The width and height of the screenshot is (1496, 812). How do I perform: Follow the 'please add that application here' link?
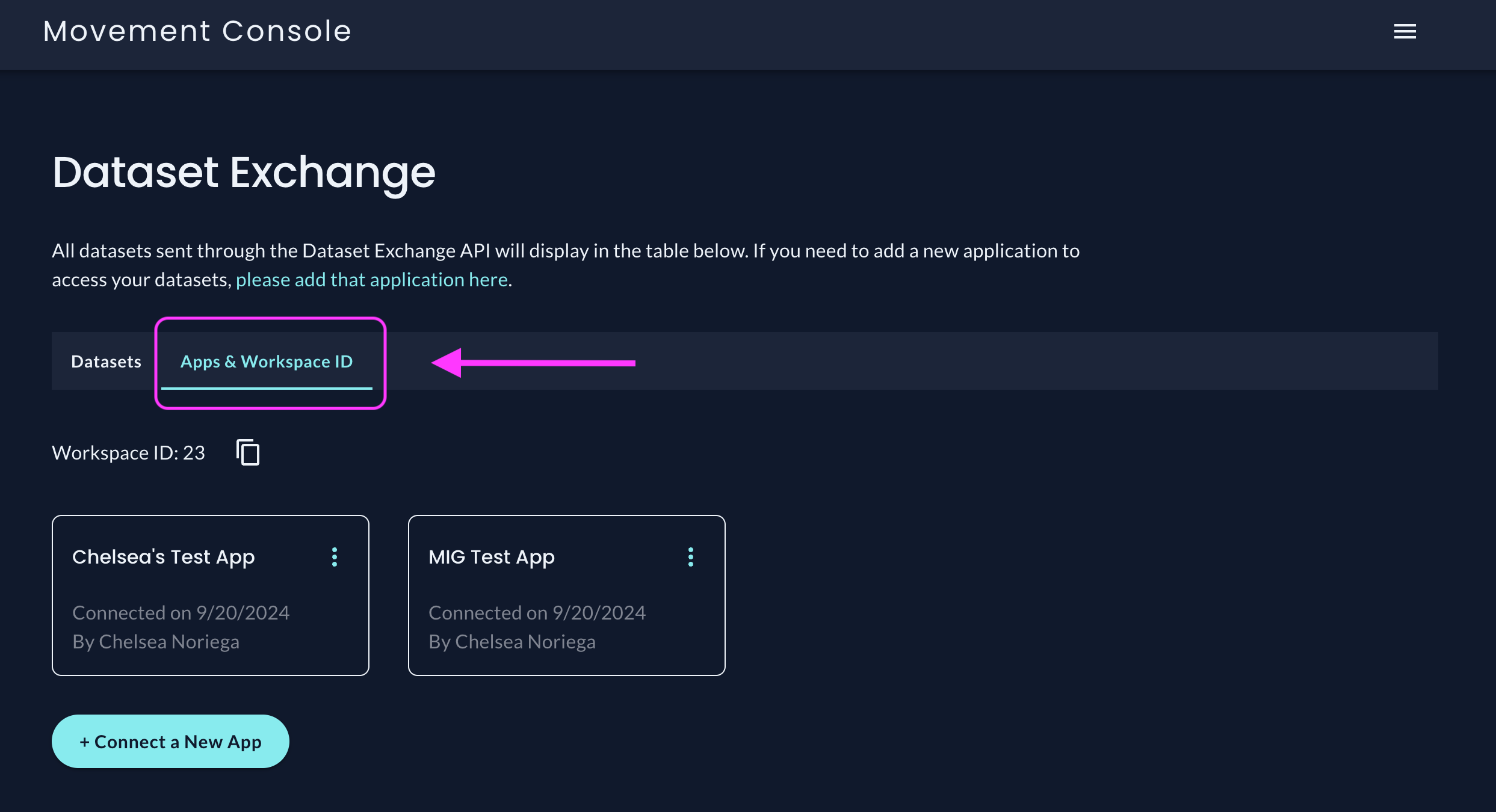click(372, 280)
